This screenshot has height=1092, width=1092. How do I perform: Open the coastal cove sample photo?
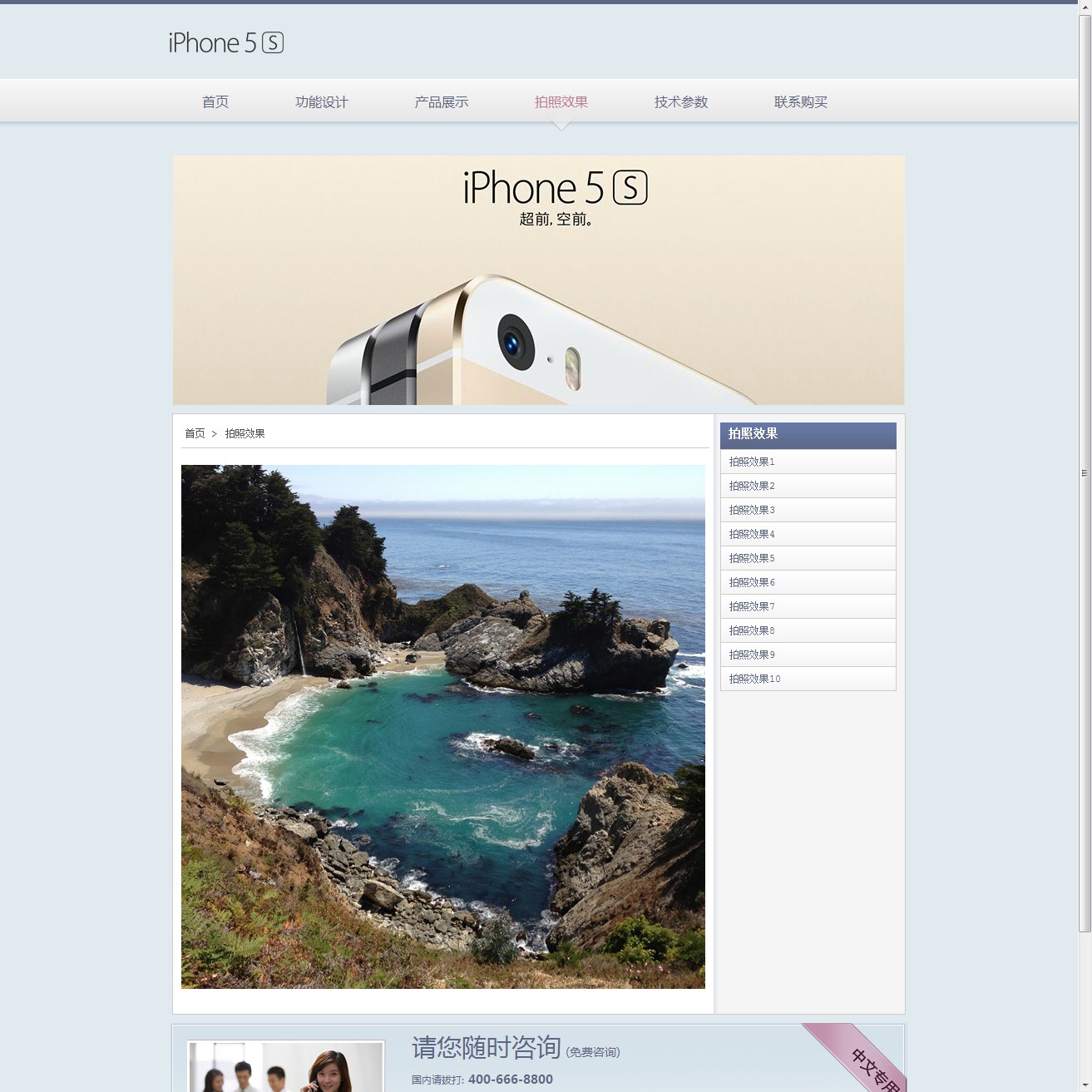[x=442, y=726]
